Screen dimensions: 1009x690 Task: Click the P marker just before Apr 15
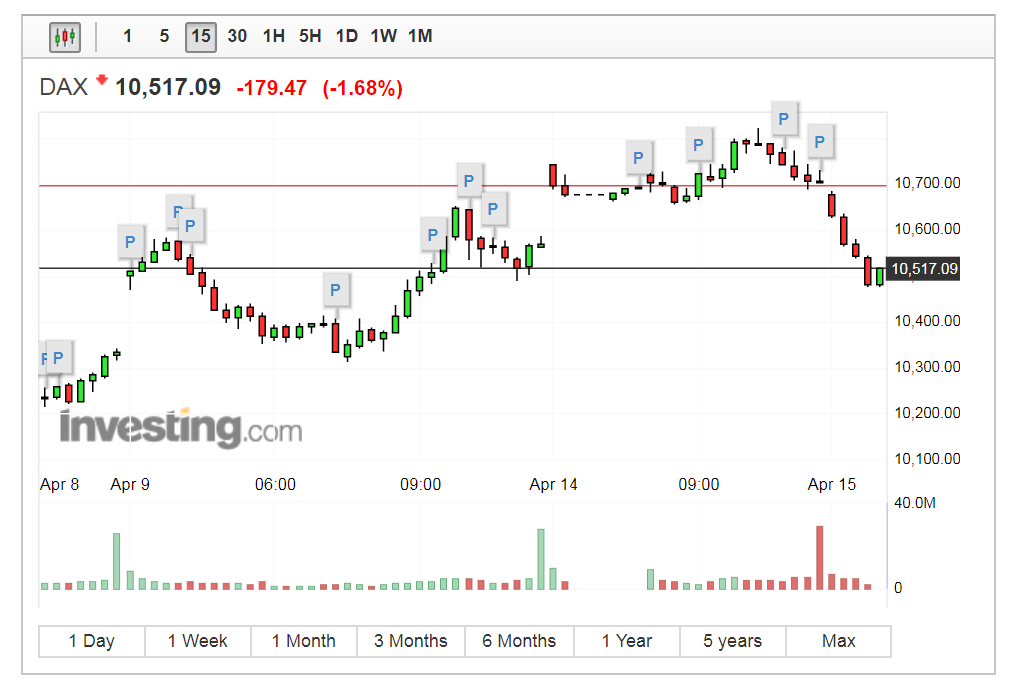pyautogui.click(x=821, y=142)
